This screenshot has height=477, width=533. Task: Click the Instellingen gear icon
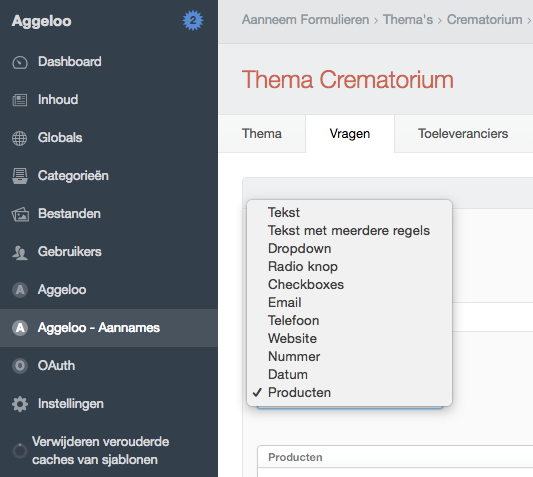click(20, 404)
